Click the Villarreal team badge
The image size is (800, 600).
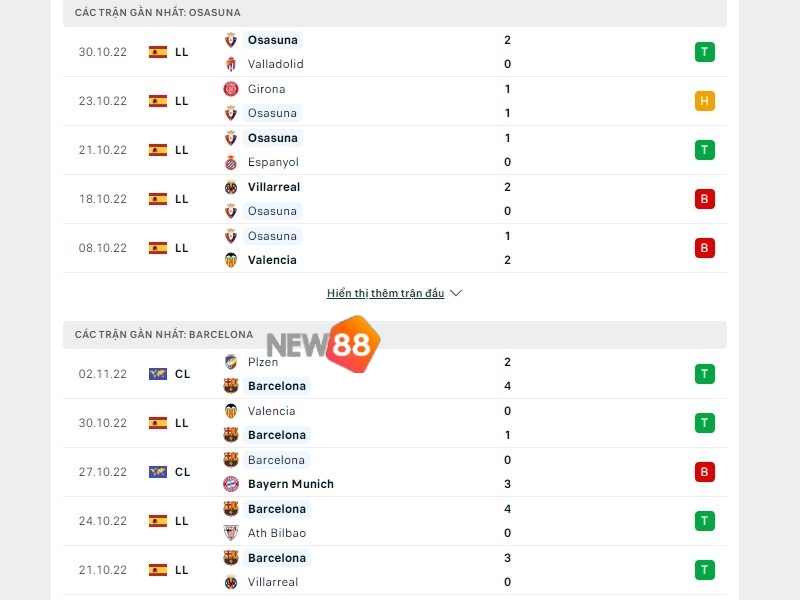(x=229, y=187)
